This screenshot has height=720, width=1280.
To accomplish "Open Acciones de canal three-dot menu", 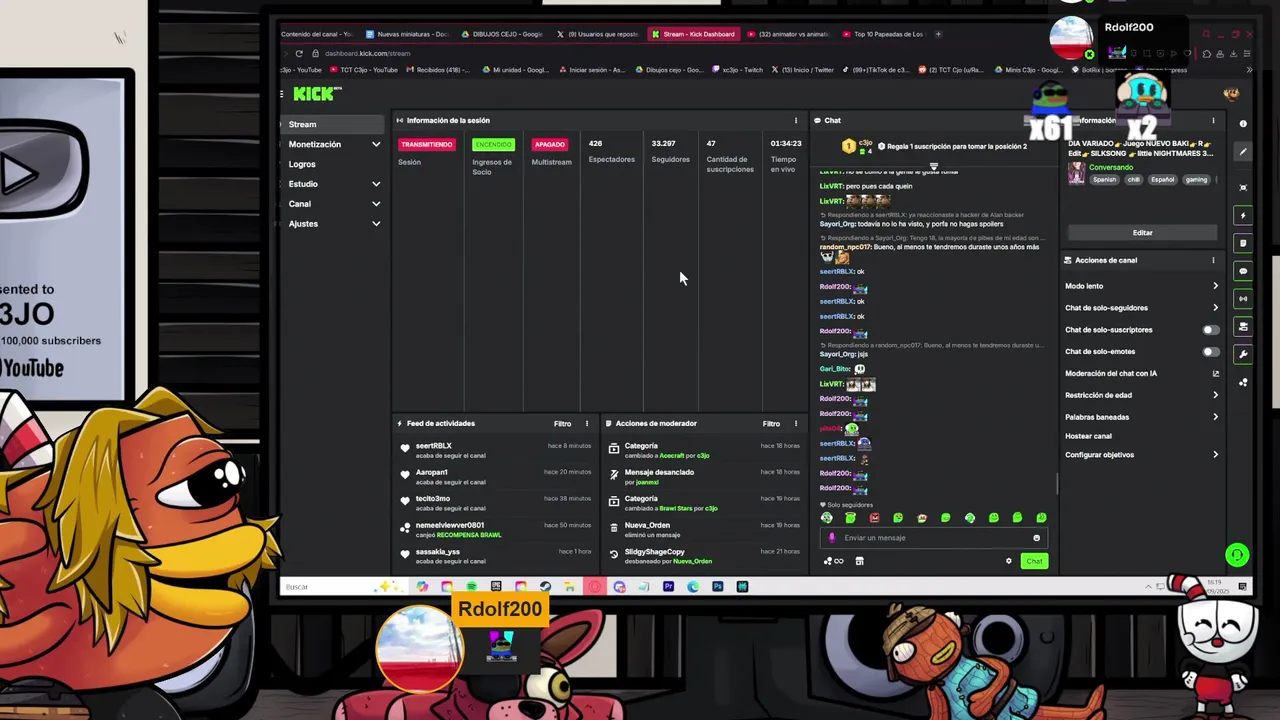I will pos(1213,260).
